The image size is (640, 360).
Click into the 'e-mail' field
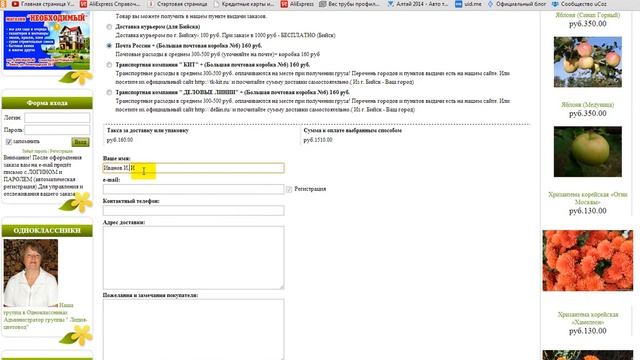click(193, 189)
